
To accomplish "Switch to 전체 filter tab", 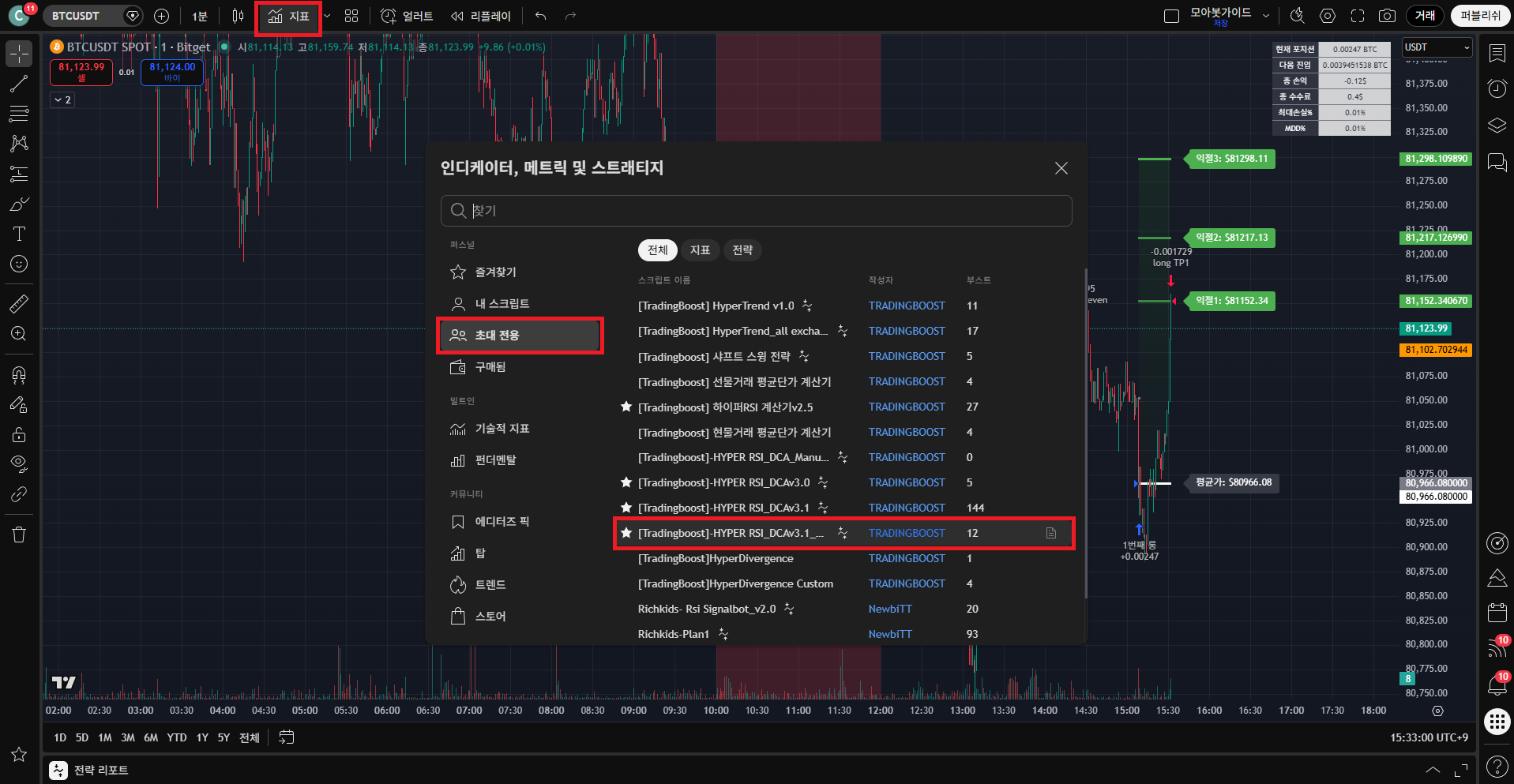I will coord(657,250).
